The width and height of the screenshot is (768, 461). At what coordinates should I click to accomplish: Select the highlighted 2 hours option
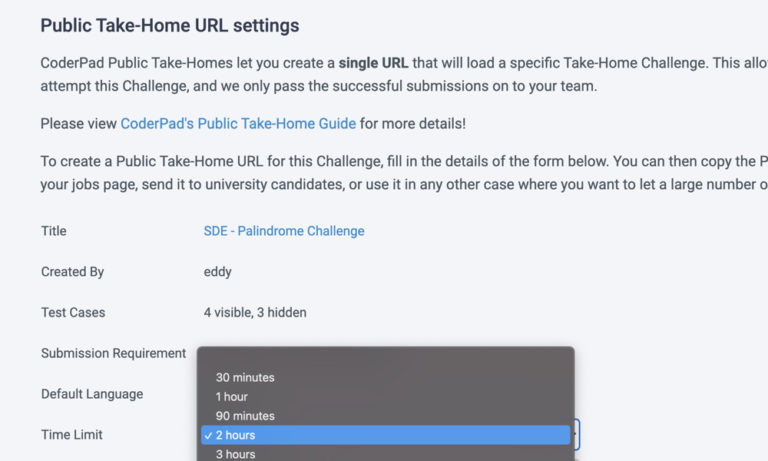(236, 435)
